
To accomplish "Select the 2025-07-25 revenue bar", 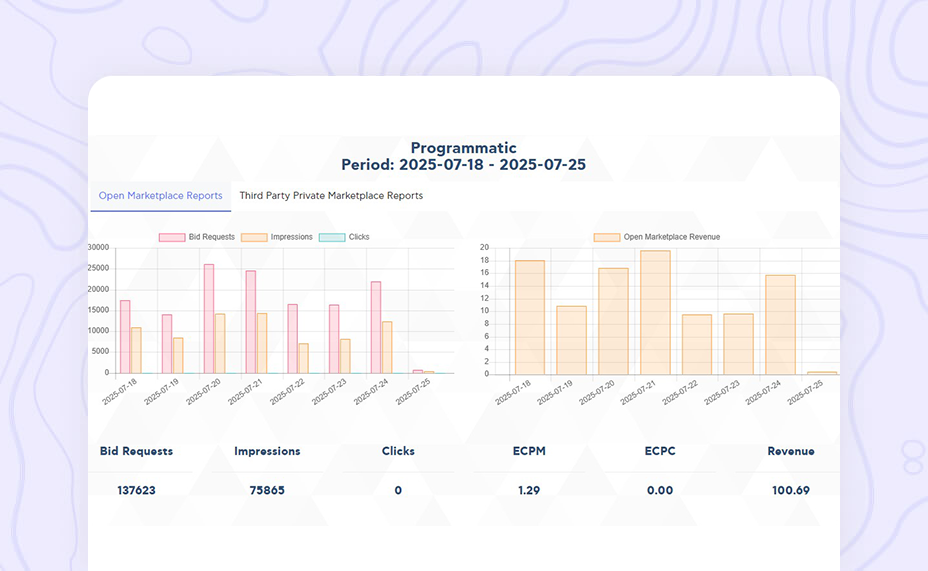I will click(x=822, y=373).
